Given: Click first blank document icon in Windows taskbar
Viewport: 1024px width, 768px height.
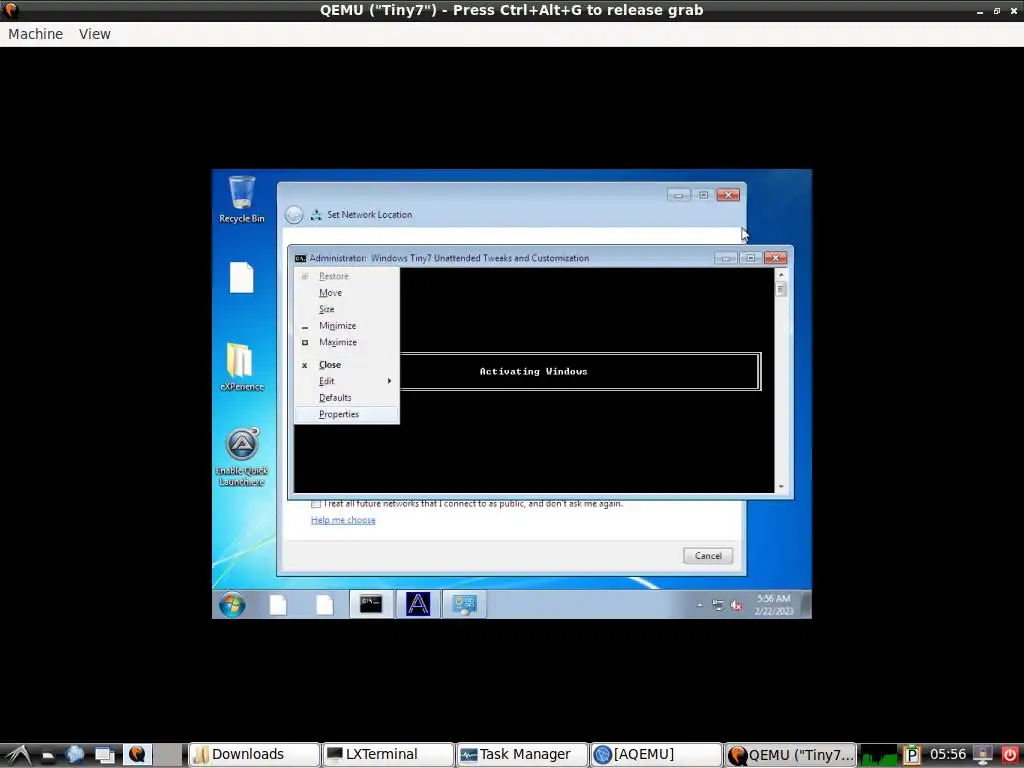Looking at the screenshot, I should pyautogui.click(x=278, y=605).
